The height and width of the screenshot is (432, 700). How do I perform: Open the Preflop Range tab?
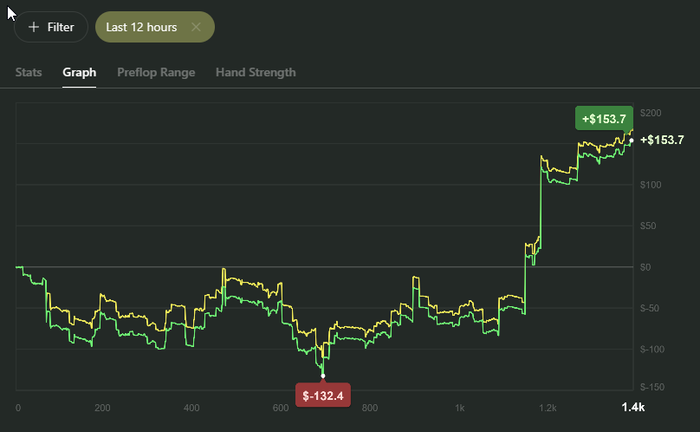pos(156,72)
